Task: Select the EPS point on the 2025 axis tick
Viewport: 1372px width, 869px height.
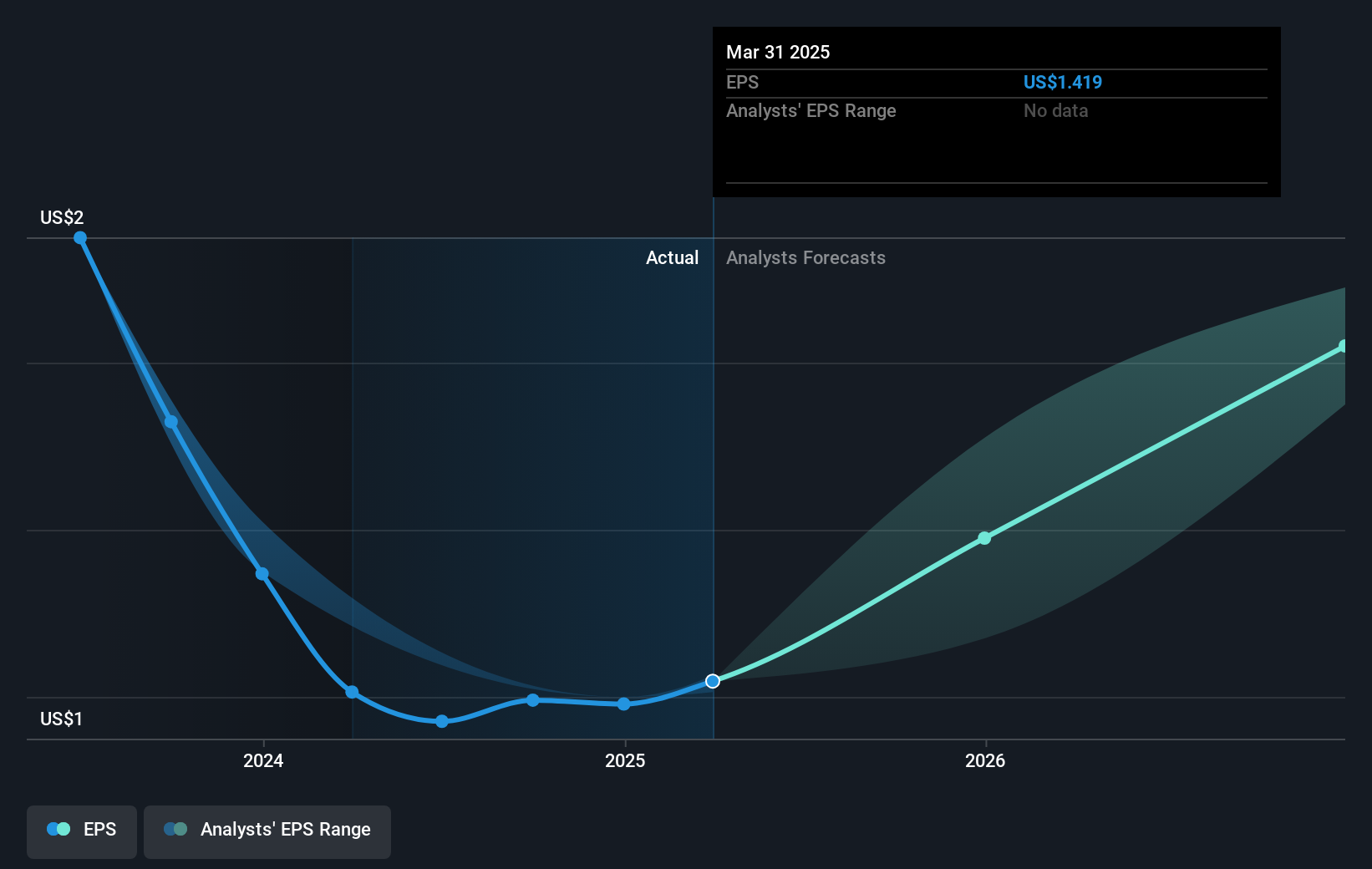Action: (624, 704)
